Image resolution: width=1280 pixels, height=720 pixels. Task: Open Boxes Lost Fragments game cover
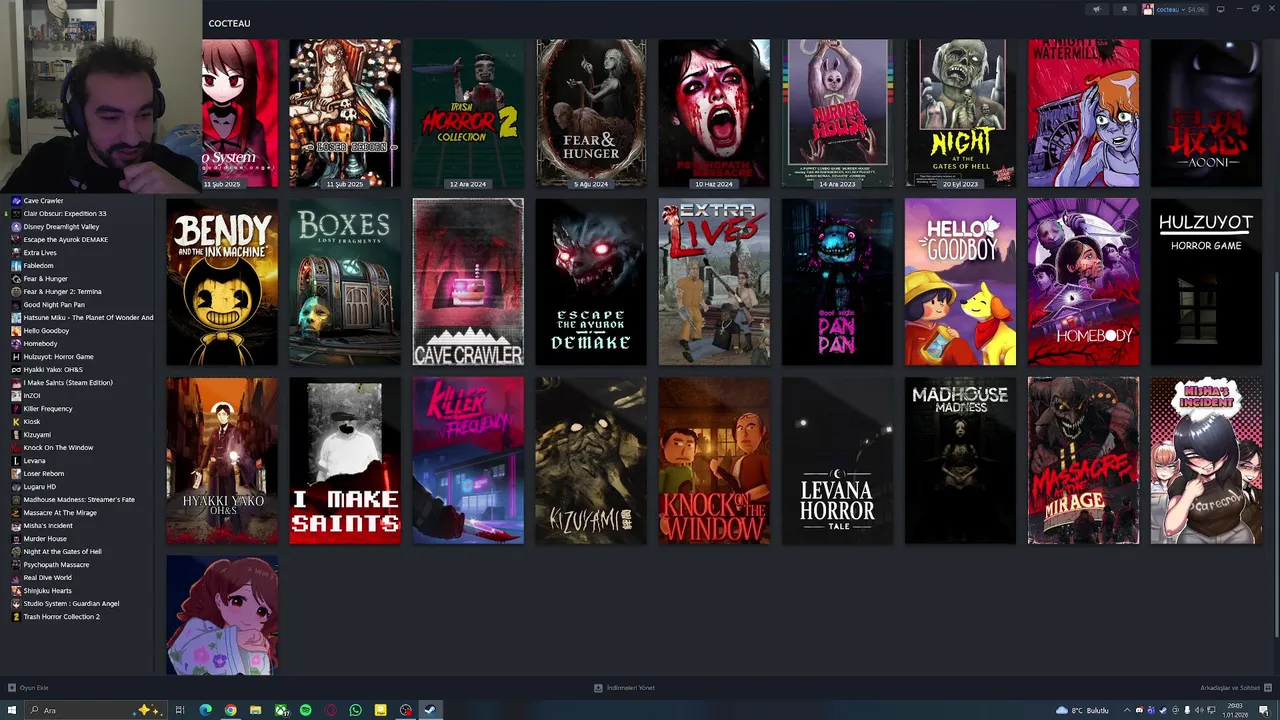[x=345, y=282]
